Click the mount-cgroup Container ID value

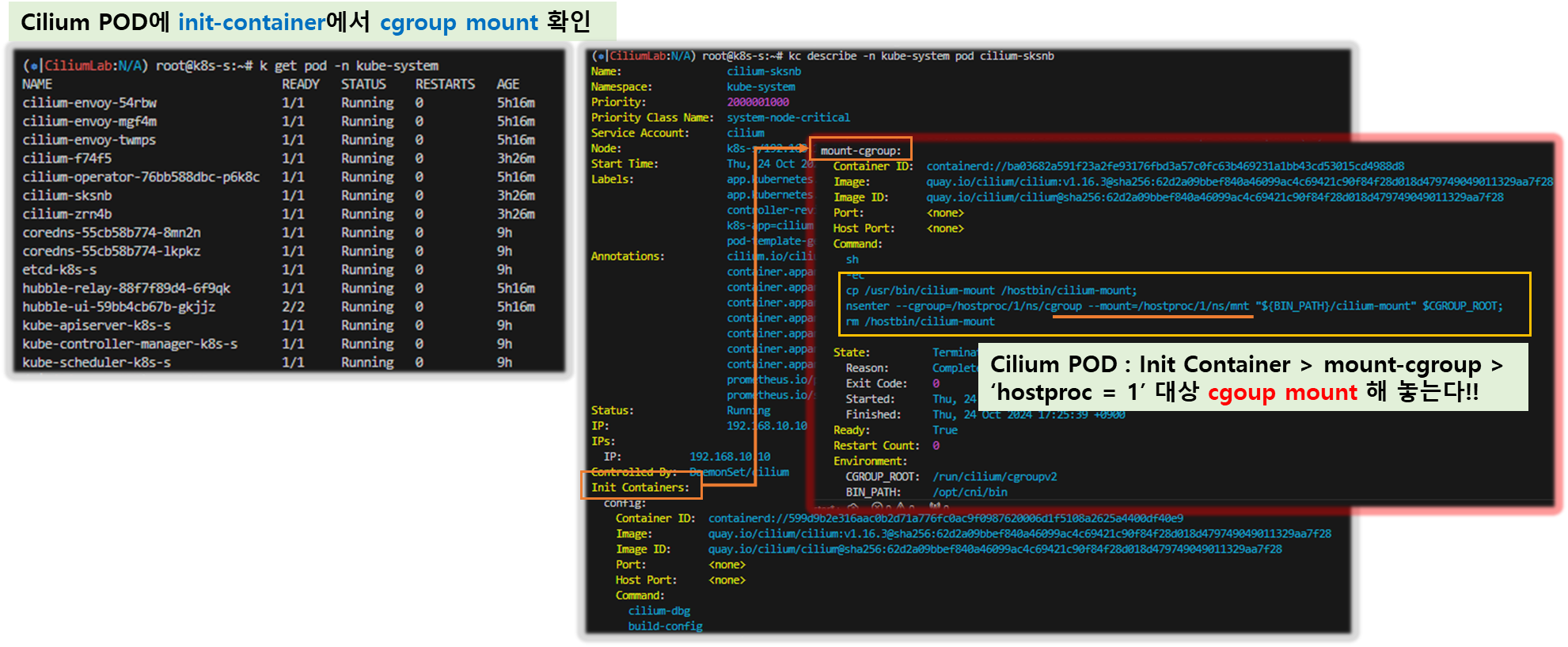(x=1165, y=166)
